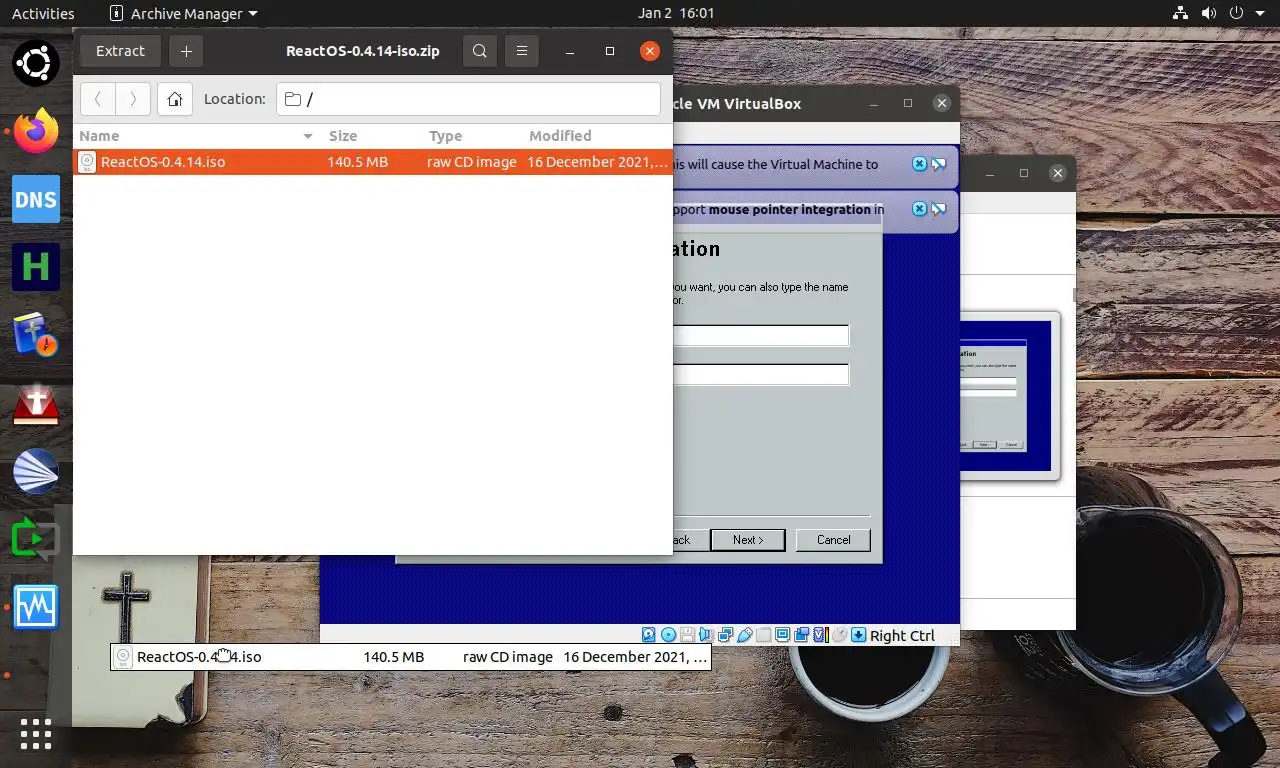Show applications grid in the dock

click(36, 734)
